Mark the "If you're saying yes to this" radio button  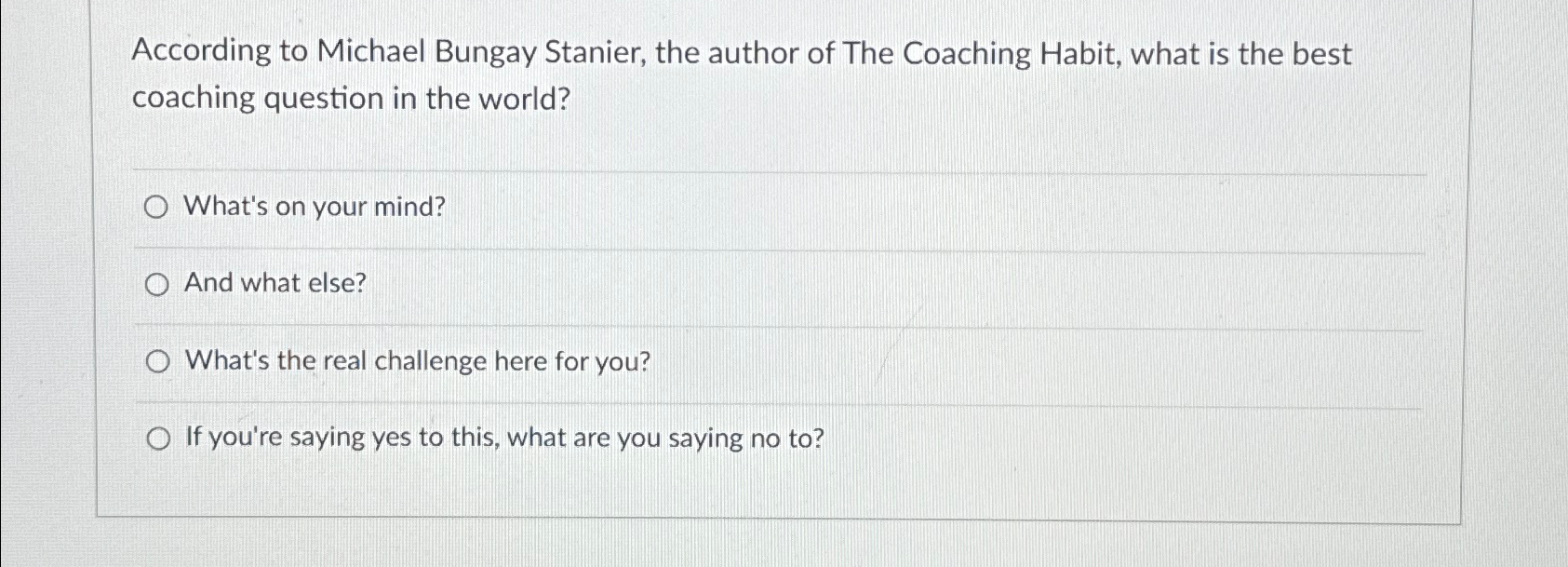pos(159,439)
